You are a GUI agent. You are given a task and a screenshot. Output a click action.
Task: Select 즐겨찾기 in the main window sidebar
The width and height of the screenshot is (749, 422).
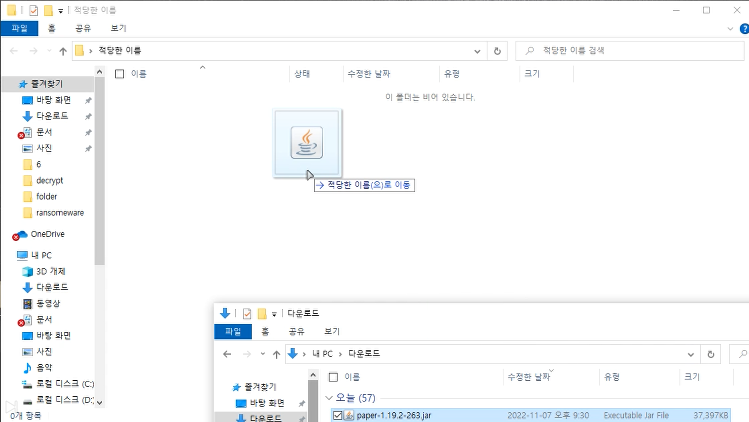point(46,84)
